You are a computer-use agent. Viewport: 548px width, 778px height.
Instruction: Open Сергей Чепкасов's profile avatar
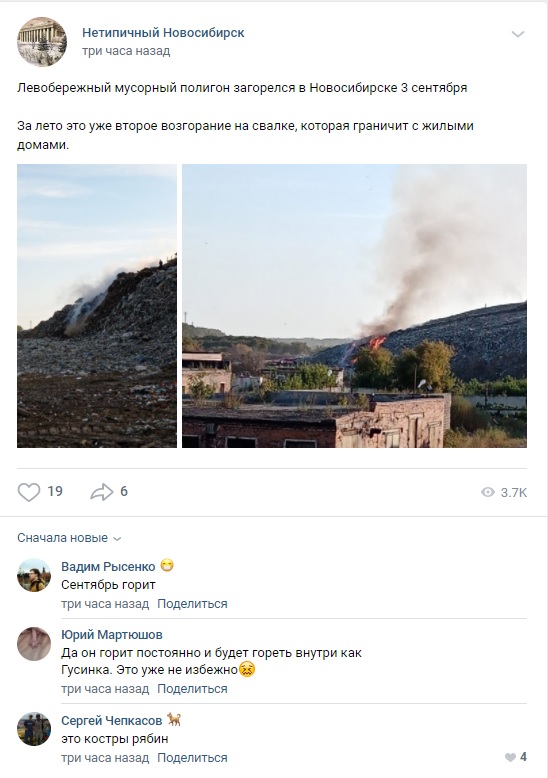[x=34, y=729]
